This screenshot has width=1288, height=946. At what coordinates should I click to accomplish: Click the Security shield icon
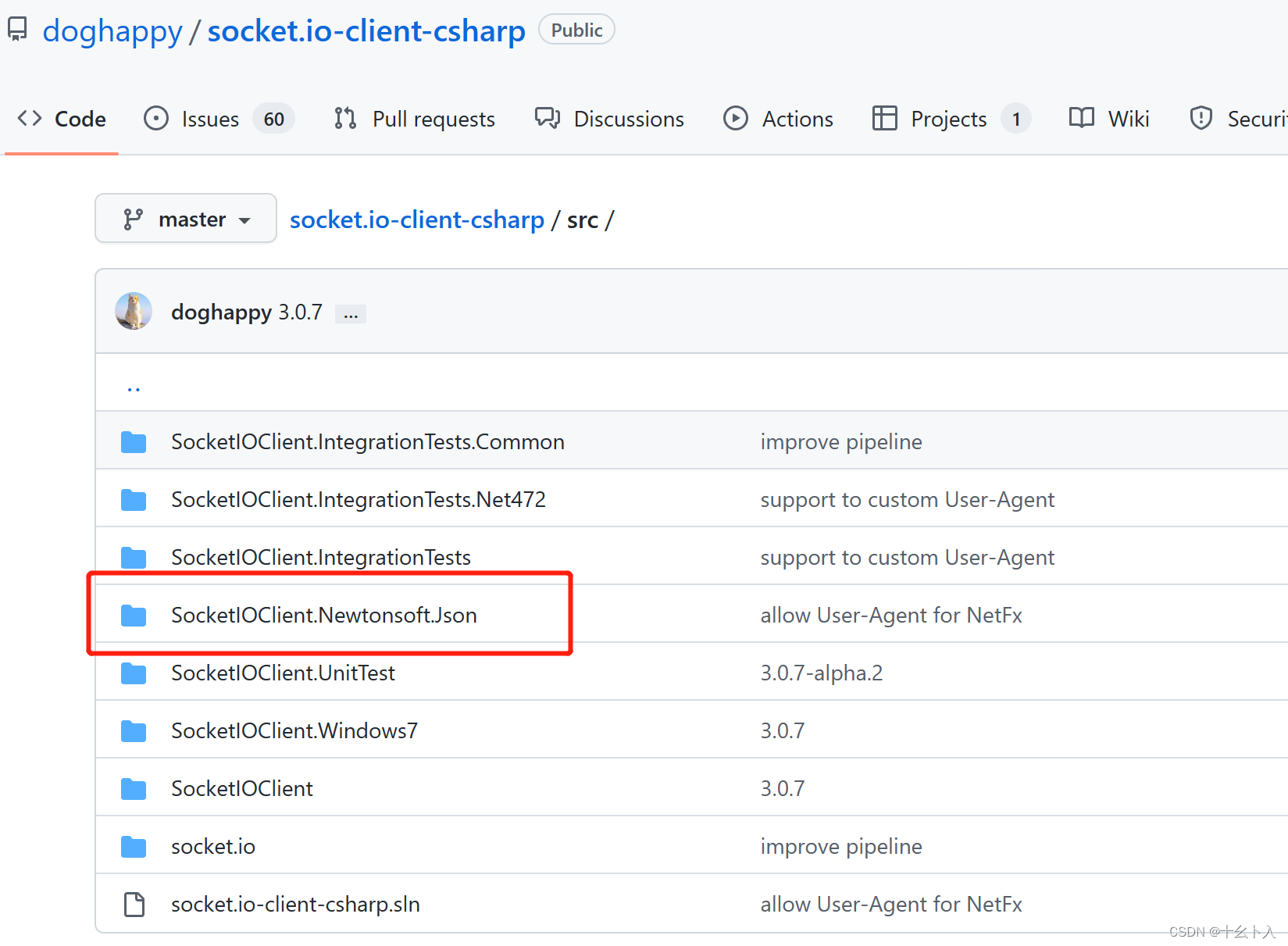pyautogui.click(x=1201, y=118)
